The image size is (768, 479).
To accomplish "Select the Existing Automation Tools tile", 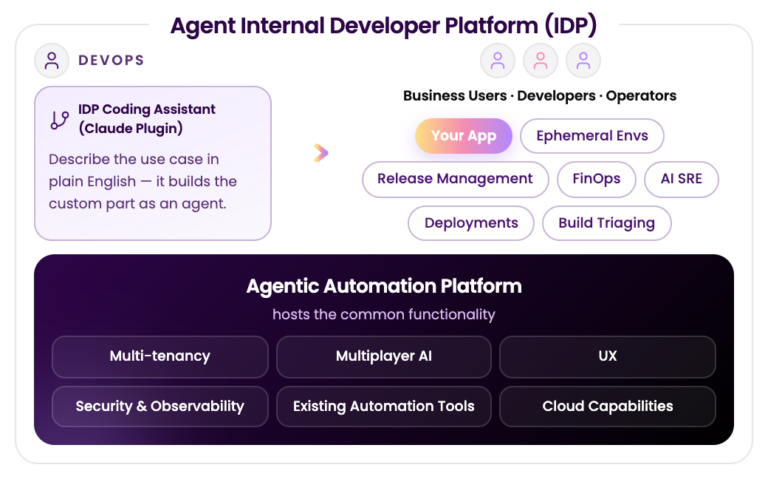I will click(384, 407).
